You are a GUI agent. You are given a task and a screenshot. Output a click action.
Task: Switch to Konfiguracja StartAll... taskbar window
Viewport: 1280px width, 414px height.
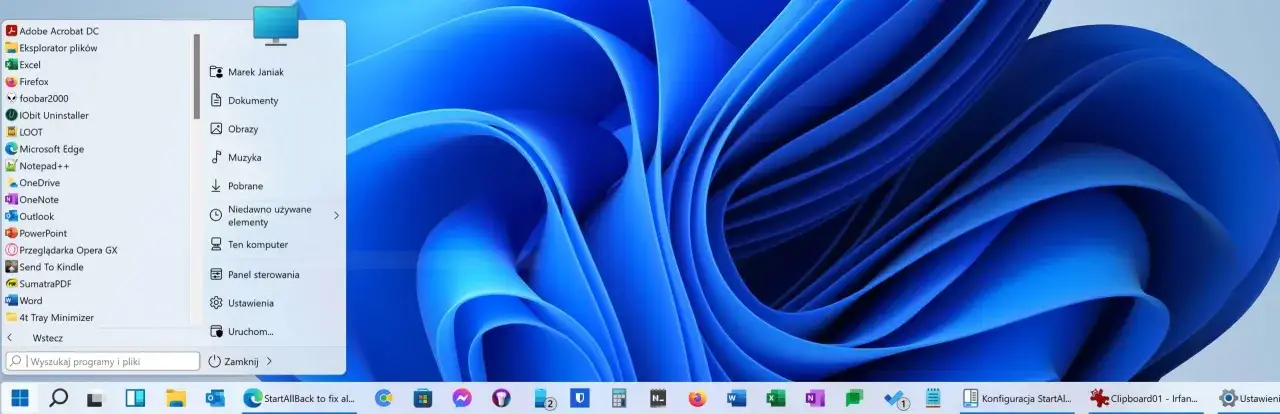coord(1017,398)
